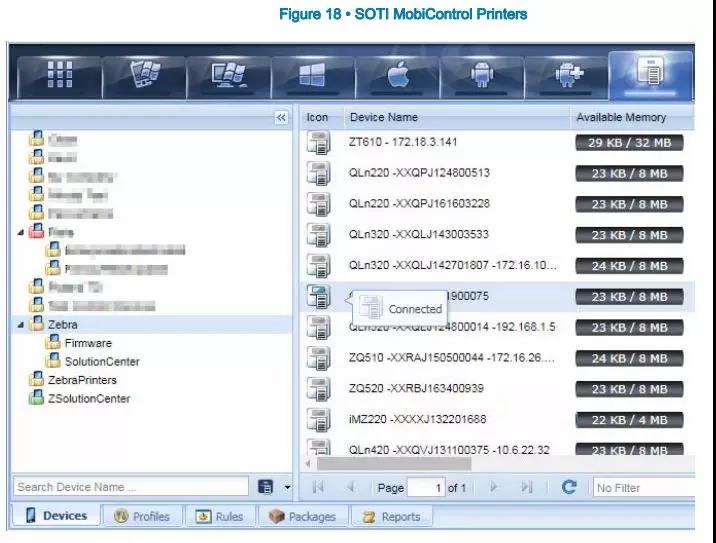Switch to the Profiles tab

(x=141, y=517)
